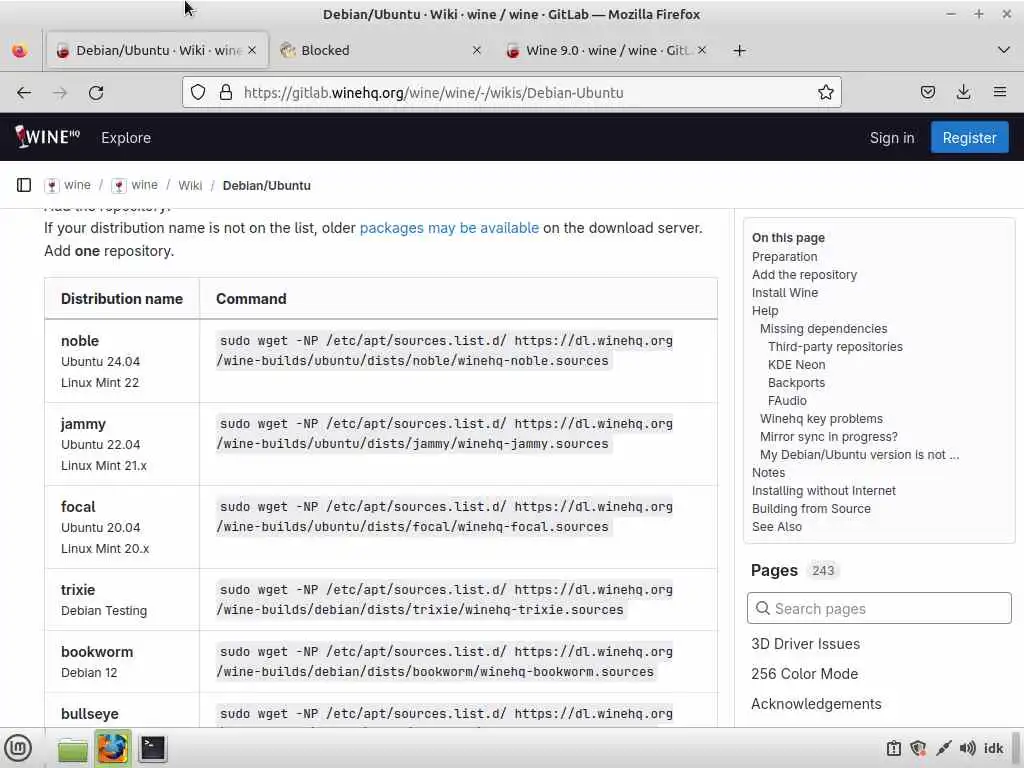Click the clipboard-like tray icon
This screenshot has width=1024, height=768.
click(x=893, y=748)
